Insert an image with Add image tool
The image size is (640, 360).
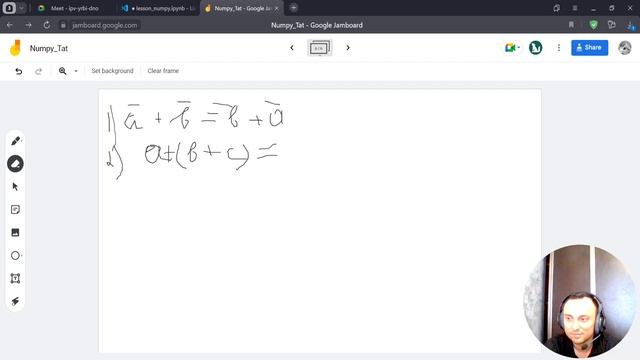pyautogui.click(x=16, y=232)
